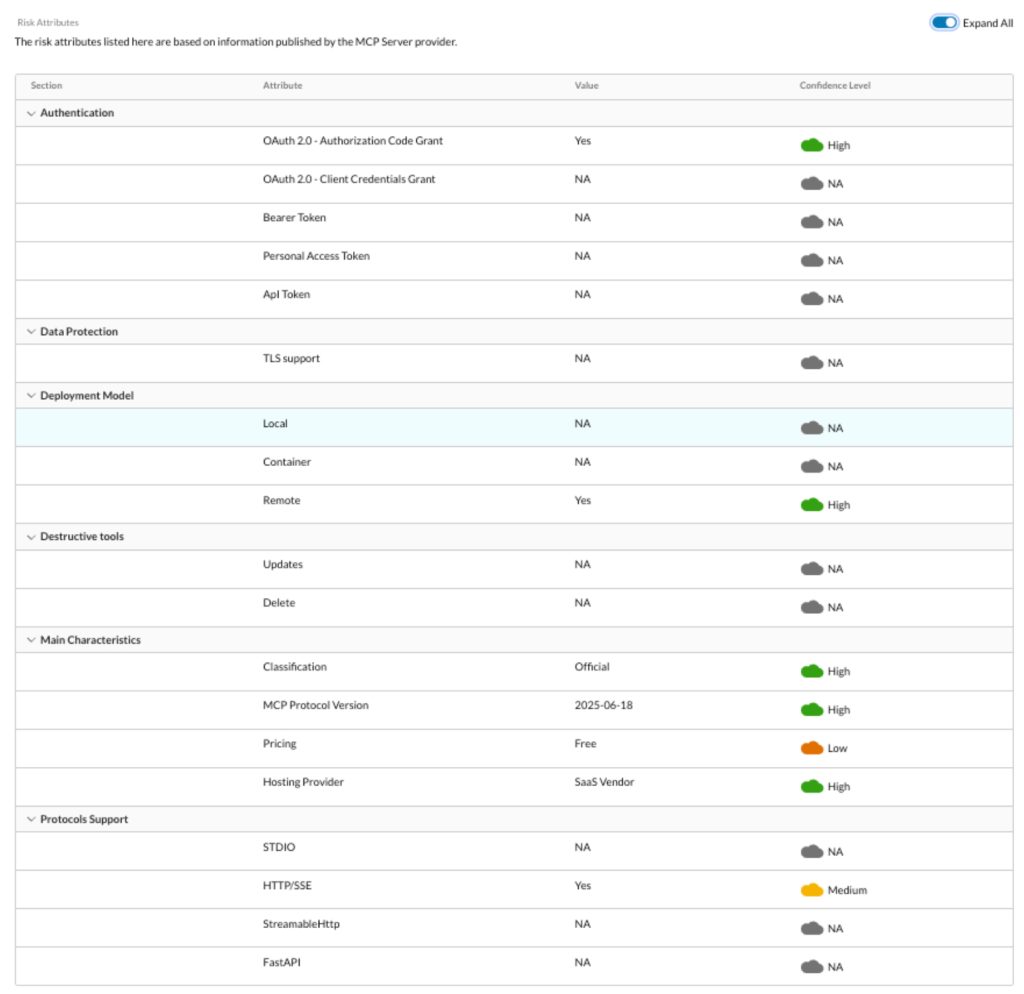This screenshot has width=1024, height=994.
Task: Click the 'Remote' attribute text
Action: (x=281, y=501)
